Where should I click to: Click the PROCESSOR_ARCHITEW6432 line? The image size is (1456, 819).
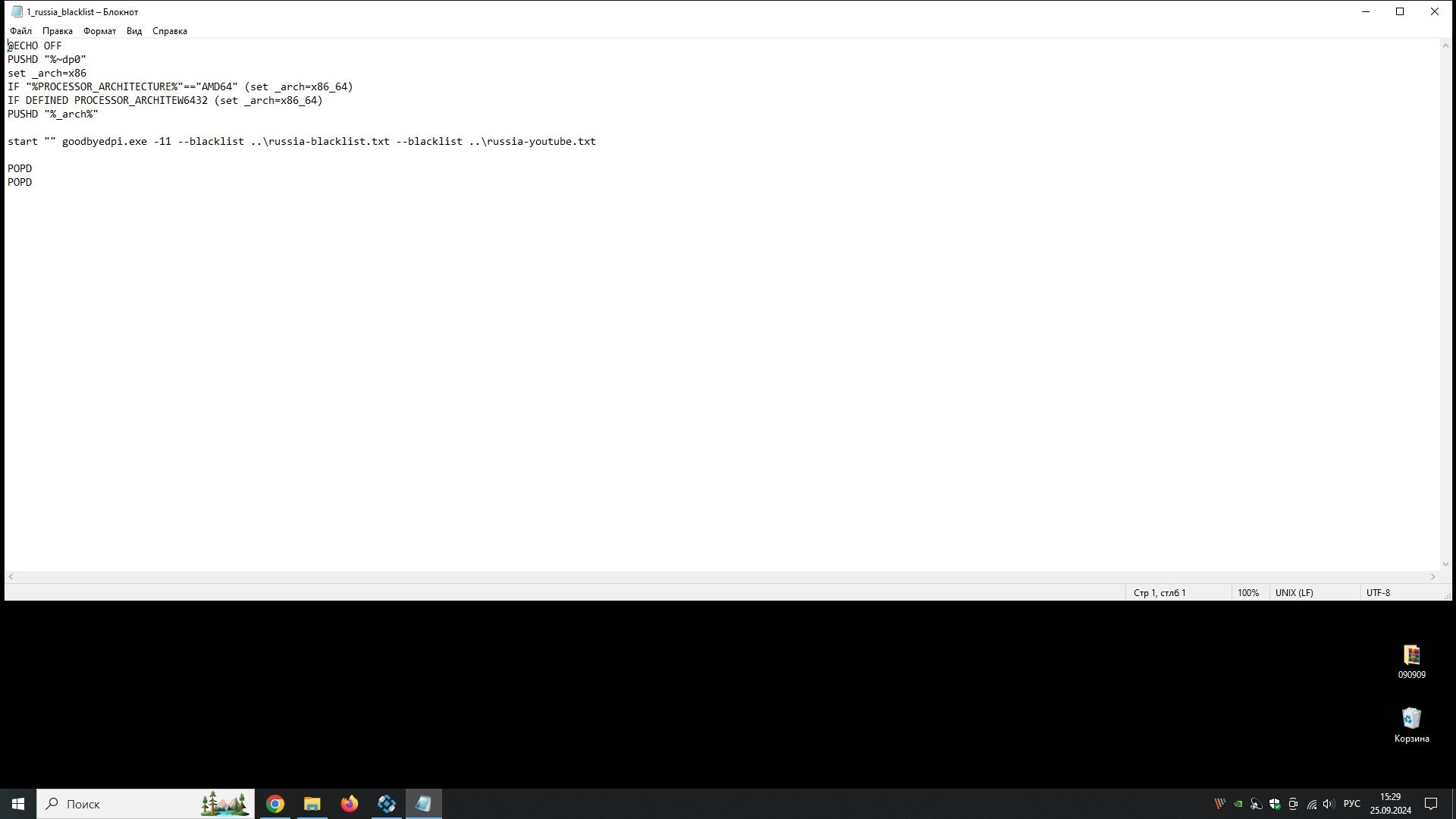pyautogui.click(x=165, y=100)
